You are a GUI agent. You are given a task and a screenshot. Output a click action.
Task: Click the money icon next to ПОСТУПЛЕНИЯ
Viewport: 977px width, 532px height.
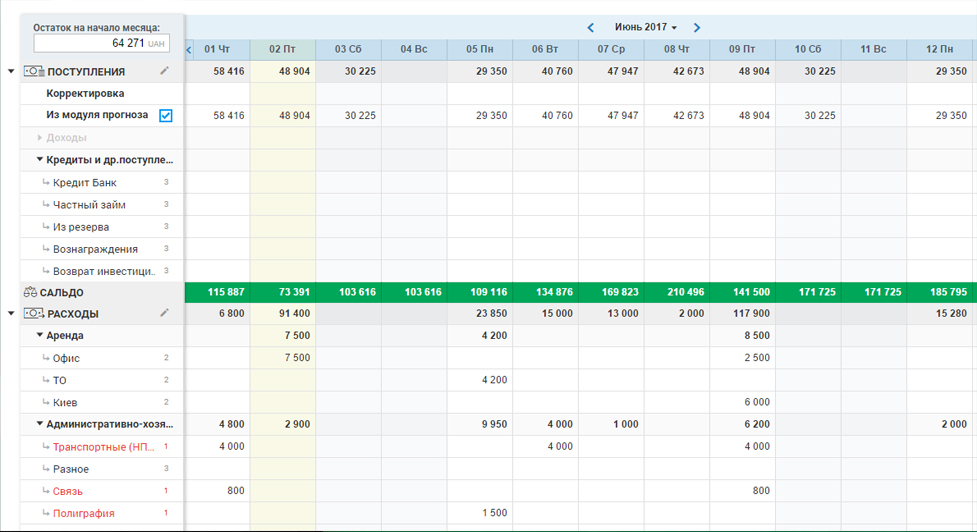[34, 72]
